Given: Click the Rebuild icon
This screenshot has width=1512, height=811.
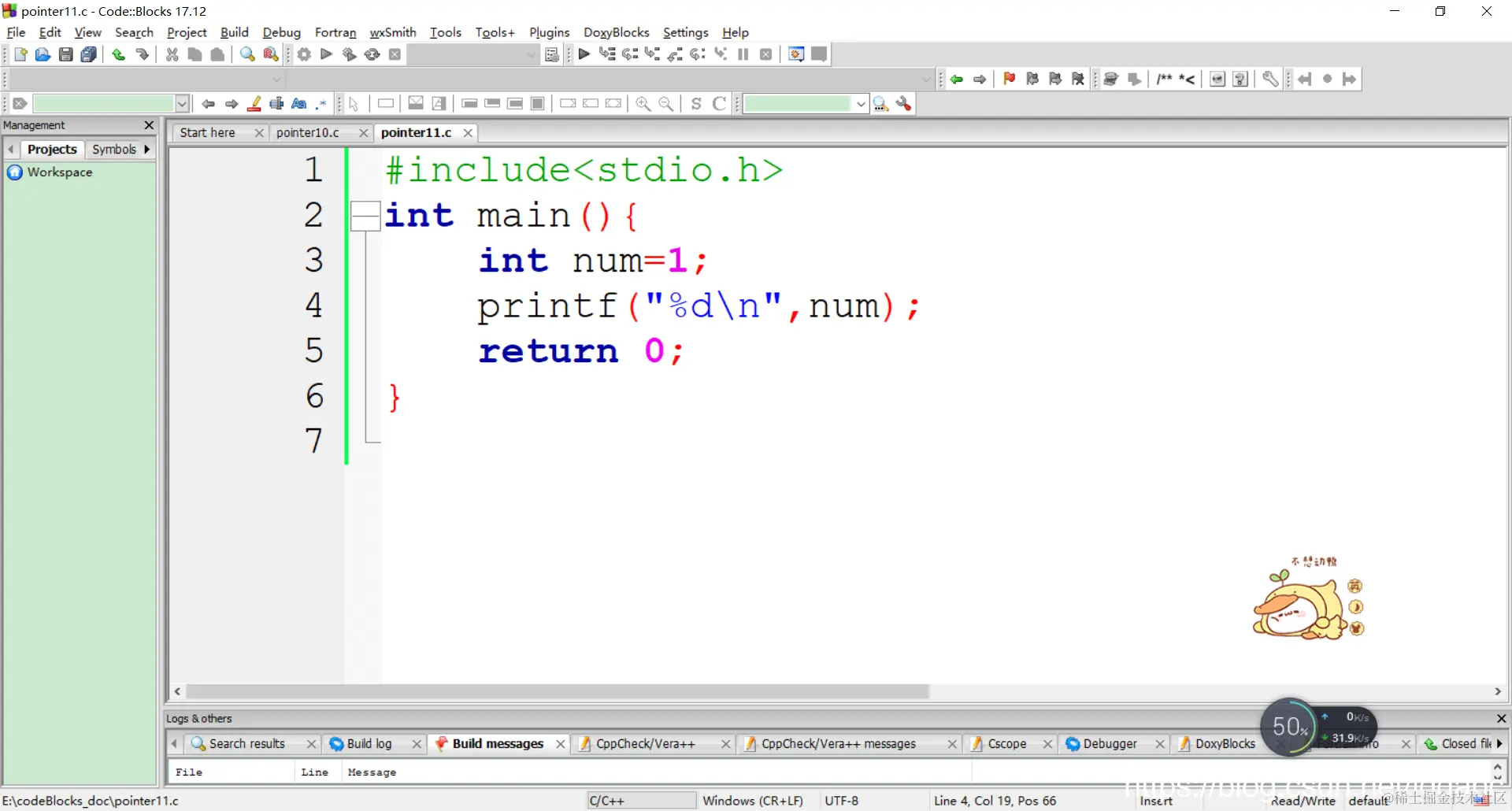Looking at the screenshot, I should [x=372, y=54].
